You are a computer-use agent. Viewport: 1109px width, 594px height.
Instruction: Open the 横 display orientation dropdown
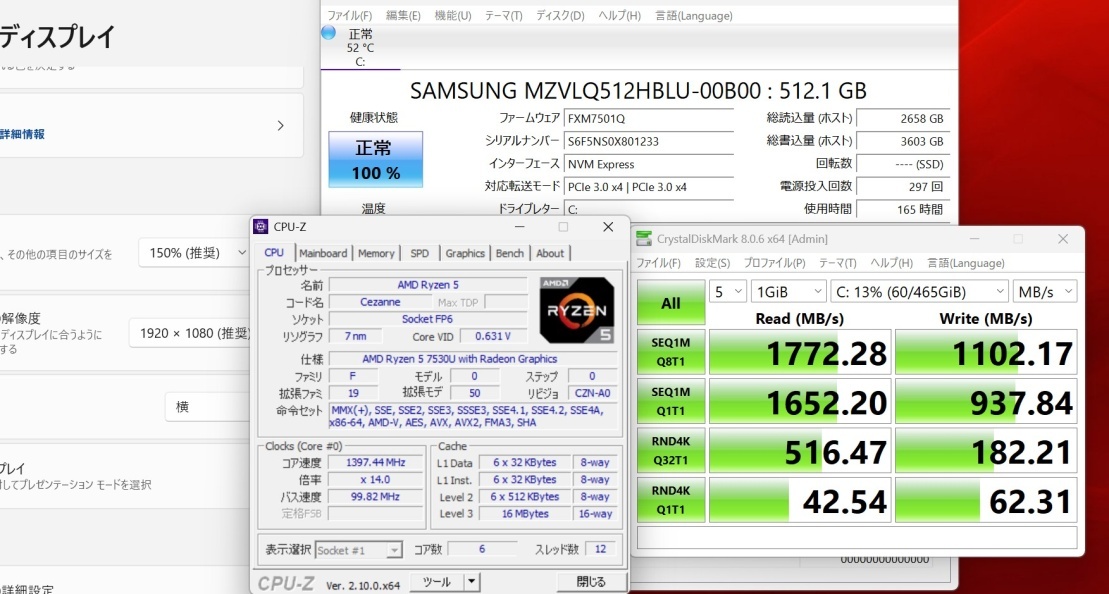point(208,407)
